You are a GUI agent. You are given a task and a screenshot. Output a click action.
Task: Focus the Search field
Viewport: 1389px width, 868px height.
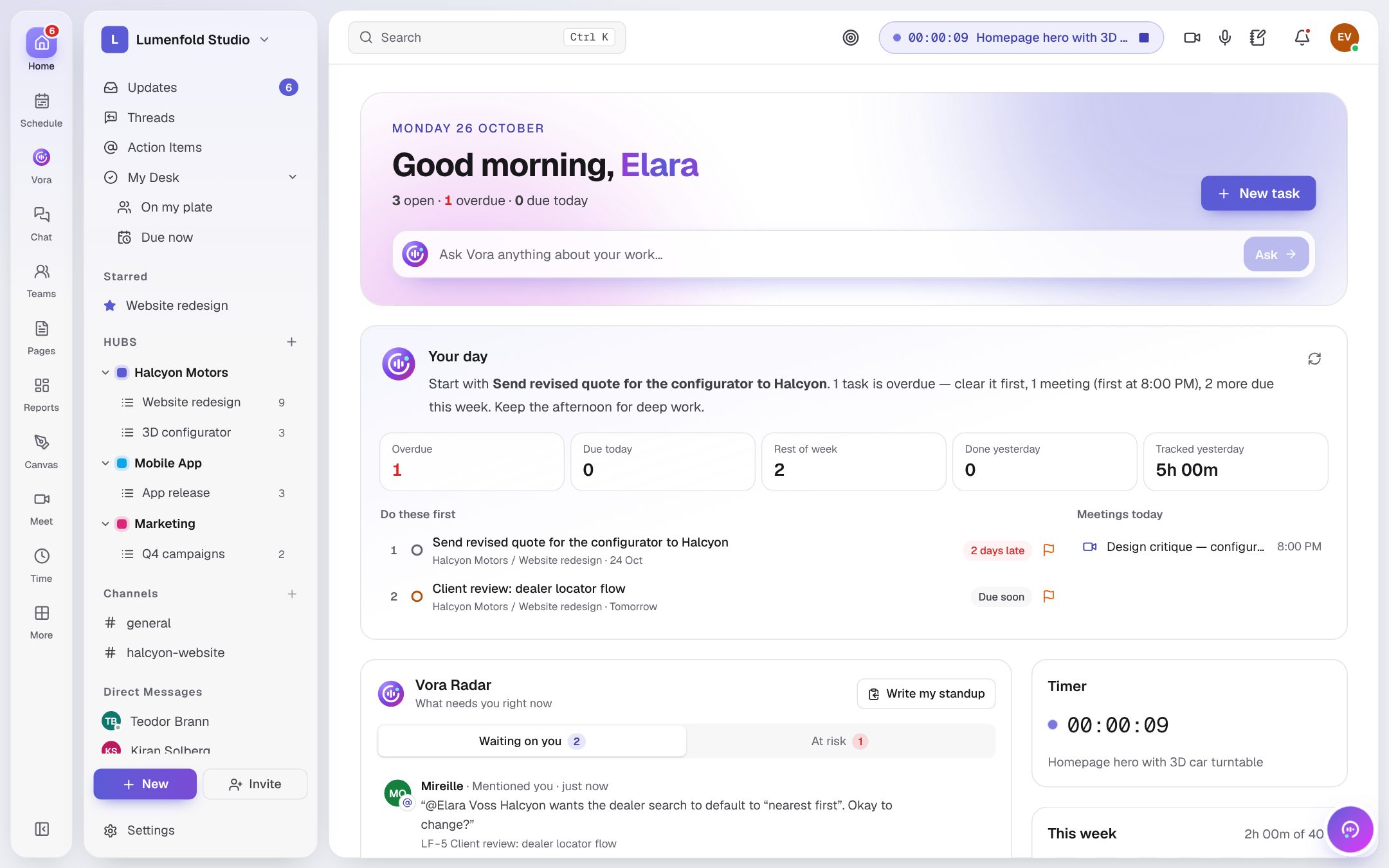point(487,37)
